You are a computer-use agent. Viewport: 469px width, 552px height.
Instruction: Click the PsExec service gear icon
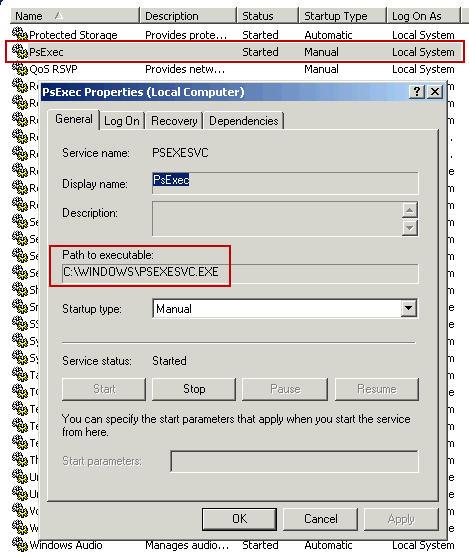[20, 51]
